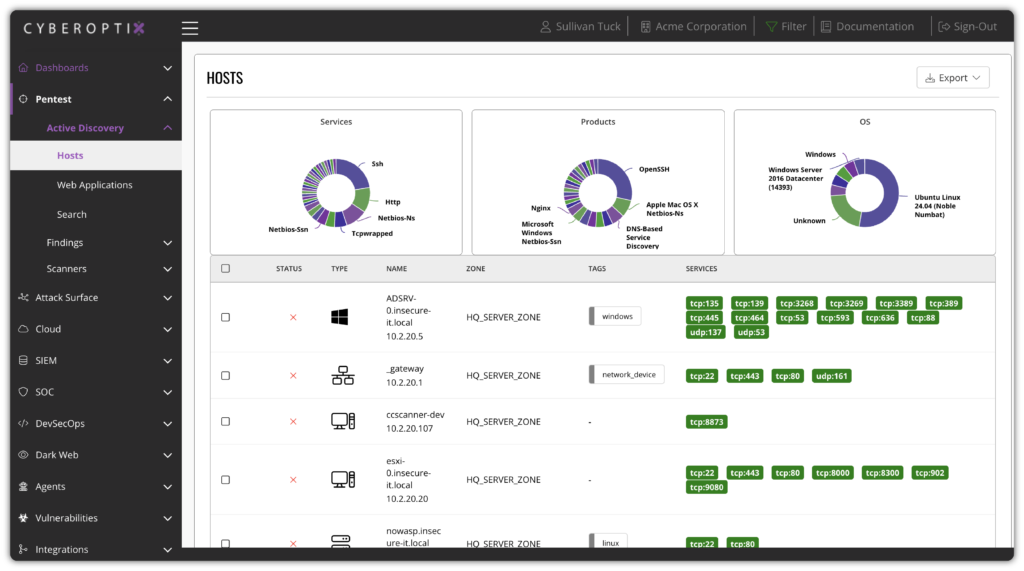Screen dimensions: 1024x571
Task: Check the box for the _gateway host
Action: 225,376
